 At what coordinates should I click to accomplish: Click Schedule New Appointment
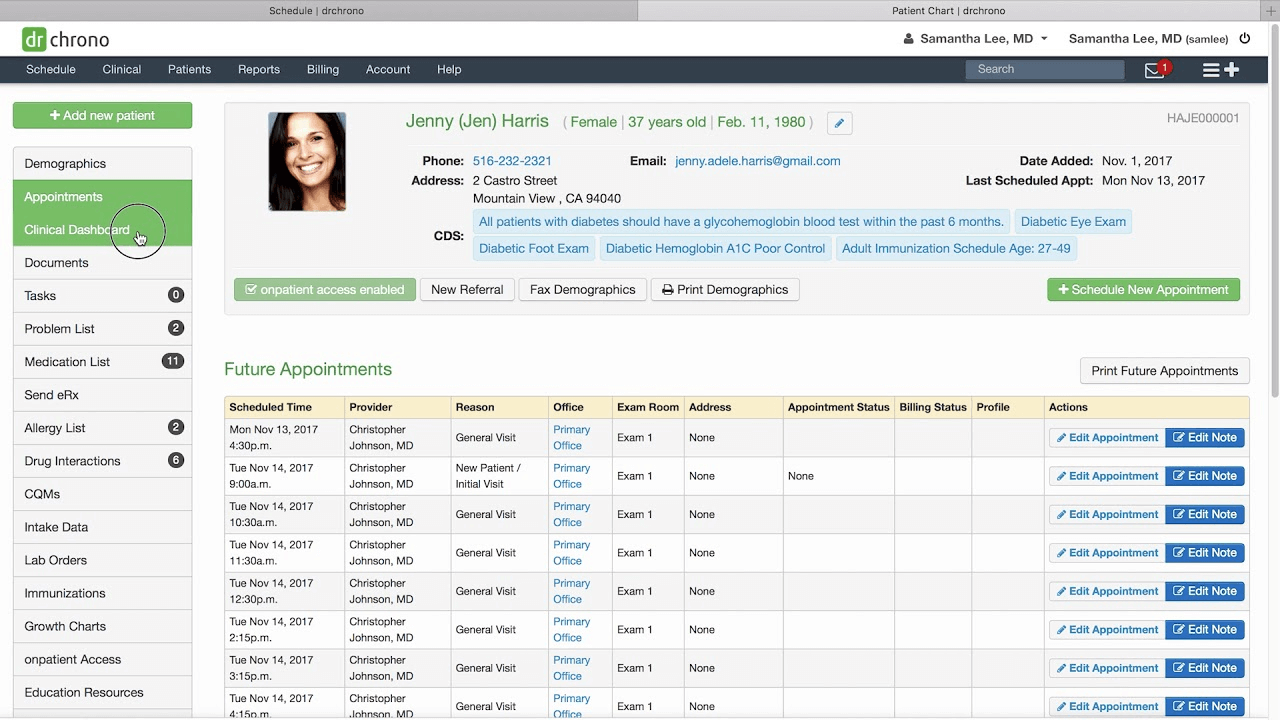pyautogui.click(x=1143, y=289)
